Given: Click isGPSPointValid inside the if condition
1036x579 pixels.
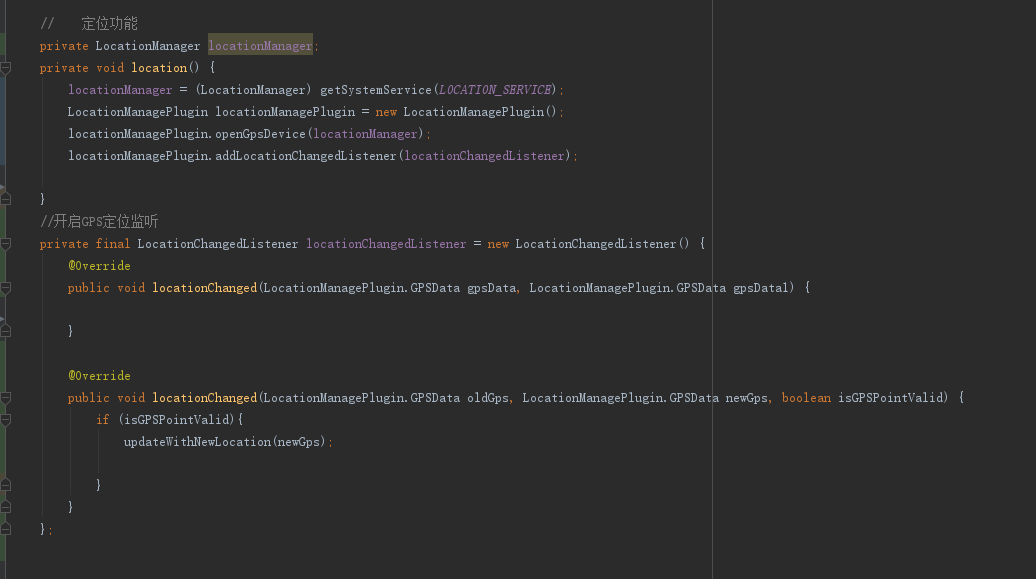Looking at the screenshot, I should pyautogui.click(x=176, y=420).
